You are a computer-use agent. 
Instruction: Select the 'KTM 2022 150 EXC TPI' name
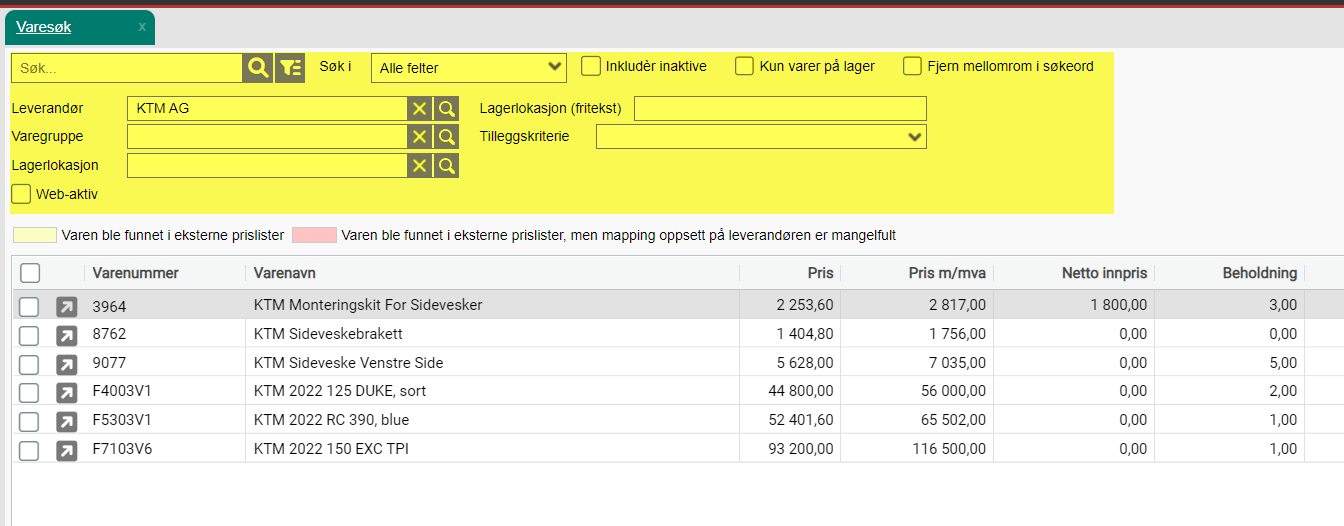pos(331,449)
